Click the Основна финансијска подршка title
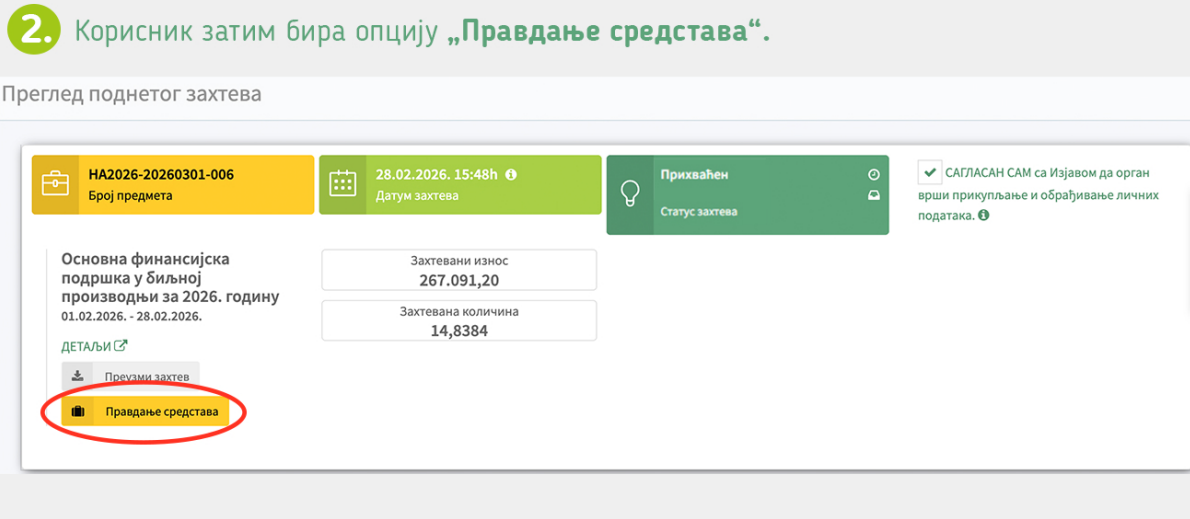The height and width of the screenshot is (519, 1190). point(171,278)
